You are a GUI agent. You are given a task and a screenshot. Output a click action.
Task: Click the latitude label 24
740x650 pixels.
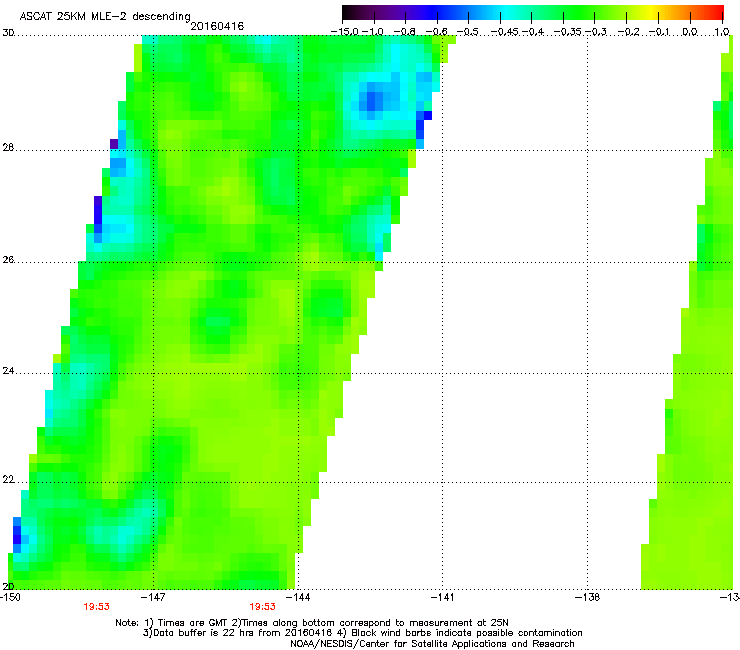coord(8,371)
